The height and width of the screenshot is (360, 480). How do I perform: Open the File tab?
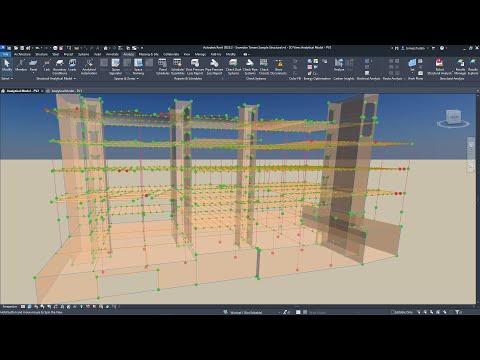click(5, 54)
